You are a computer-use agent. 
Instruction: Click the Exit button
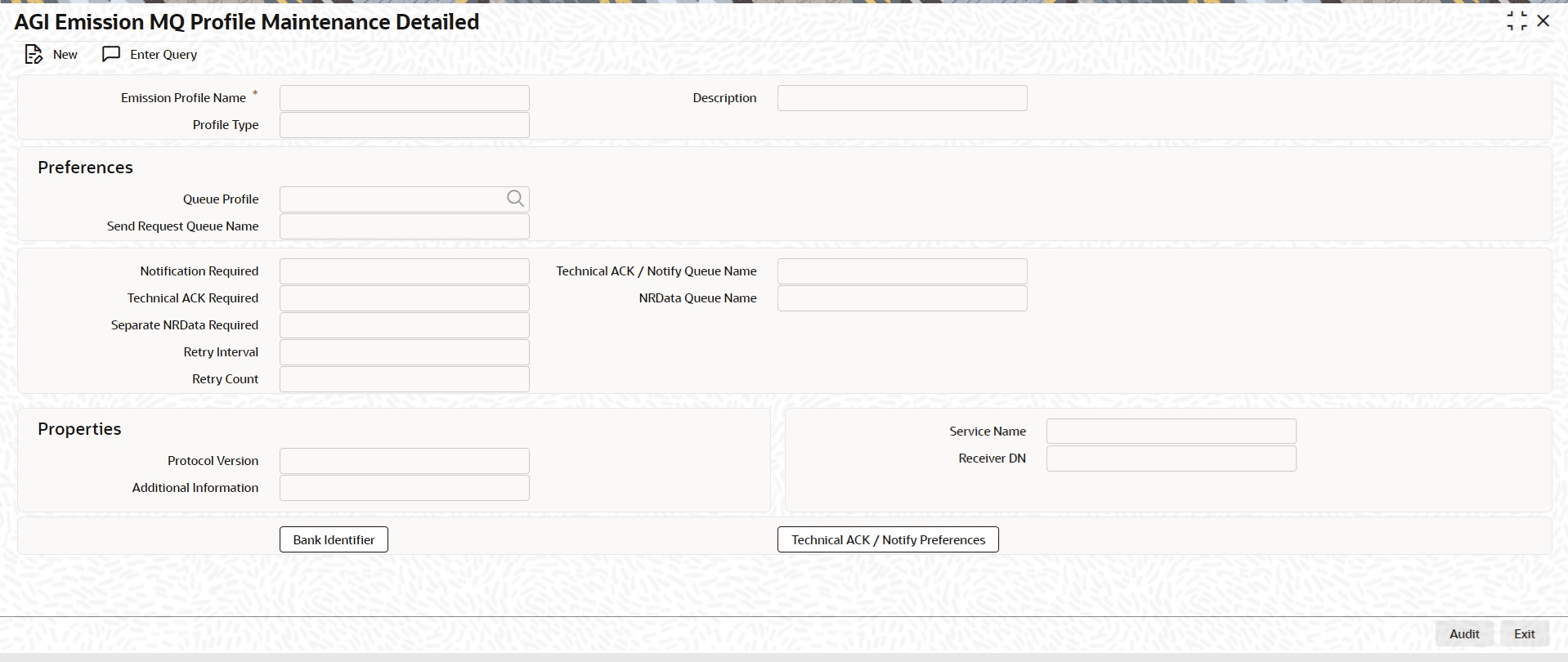tap(1525, 633)
